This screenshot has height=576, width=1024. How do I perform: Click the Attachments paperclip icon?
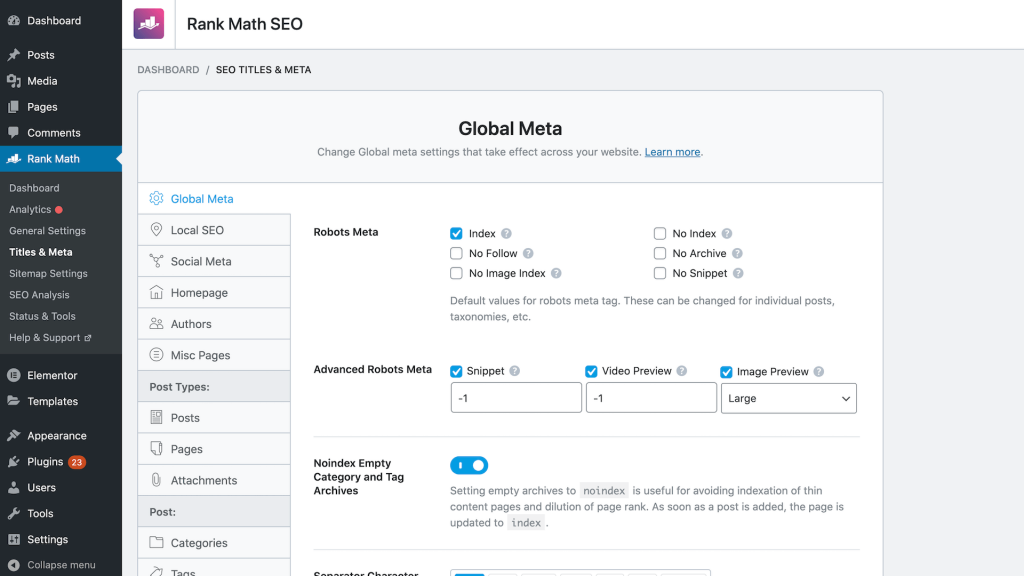[x=156, y=480]
